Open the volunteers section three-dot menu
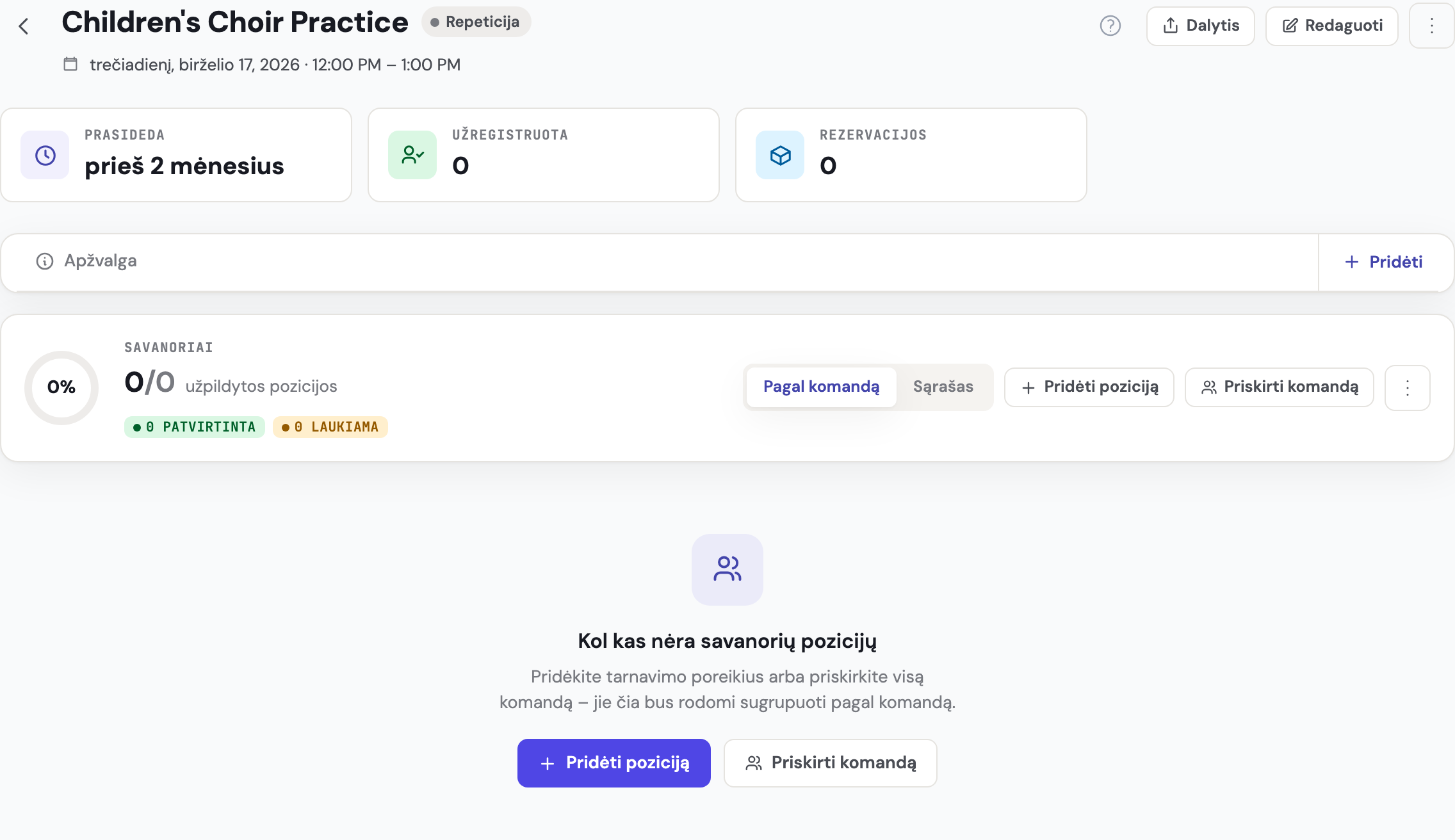Image resolution: width=1455 pixels, height=840 pixels. click(x=1407, y=387)
